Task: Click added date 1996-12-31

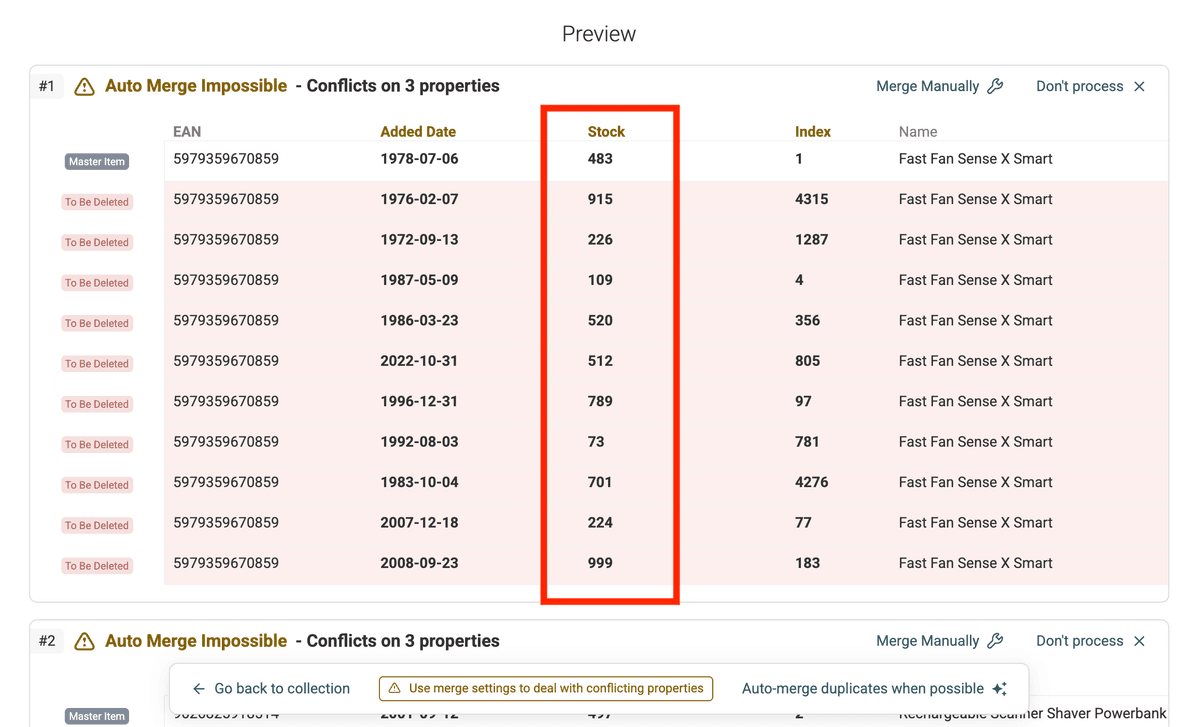Action: click(x=419, y=402)
